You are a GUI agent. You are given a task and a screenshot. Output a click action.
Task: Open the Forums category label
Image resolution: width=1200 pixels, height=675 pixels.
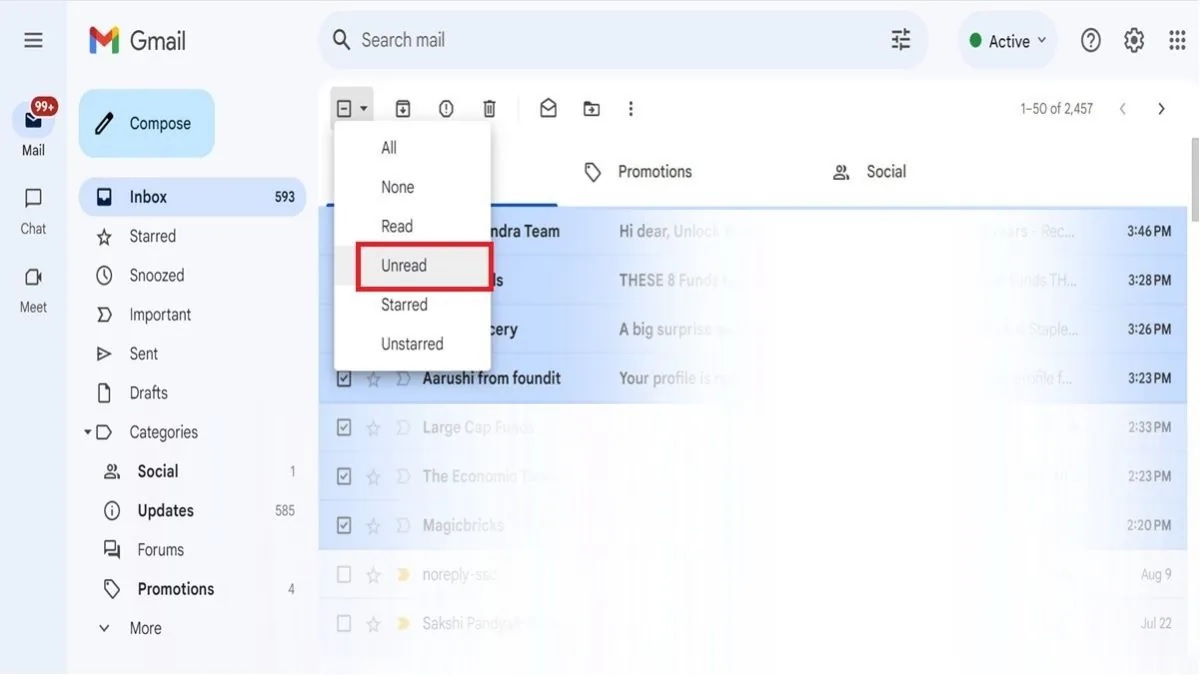coord(192,549)
